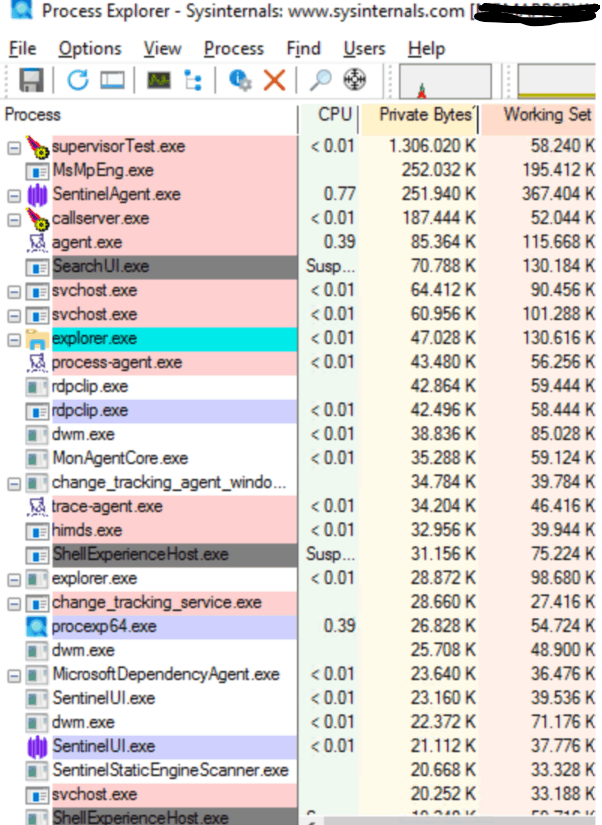The width and height of the screenshot is (602, 825).
Task: Collapse the change_tracking_agent_windo node
Action: pyautogui.click(x=14, y=484)
